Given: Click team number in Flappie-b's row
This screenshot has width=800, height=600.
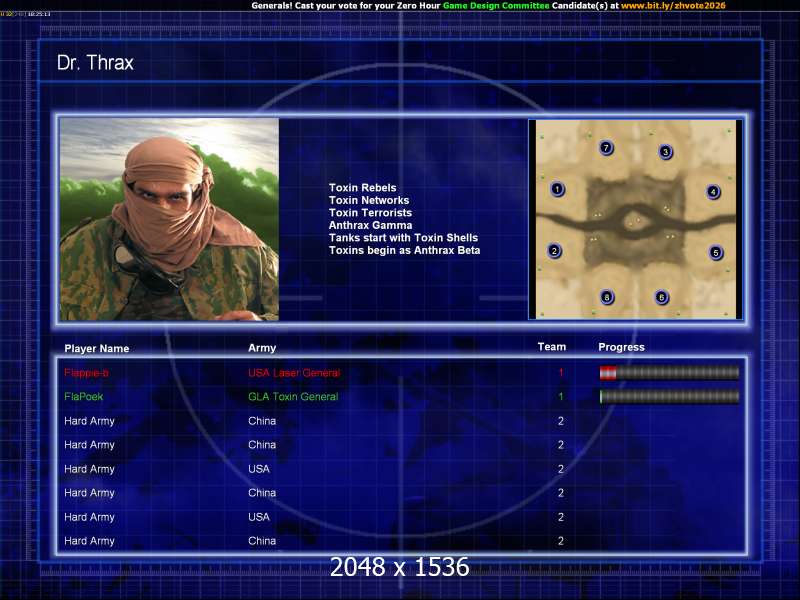Looking at the screenshot, I should (x=561, y=373).
